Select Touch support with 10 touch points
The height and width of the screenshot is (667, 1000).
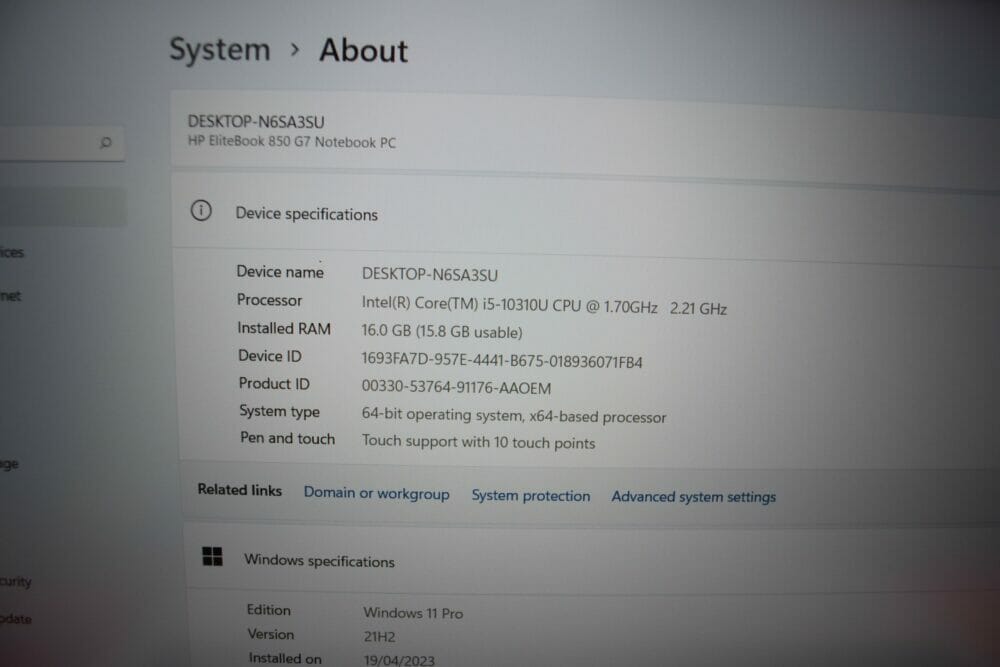pos(478,441)
